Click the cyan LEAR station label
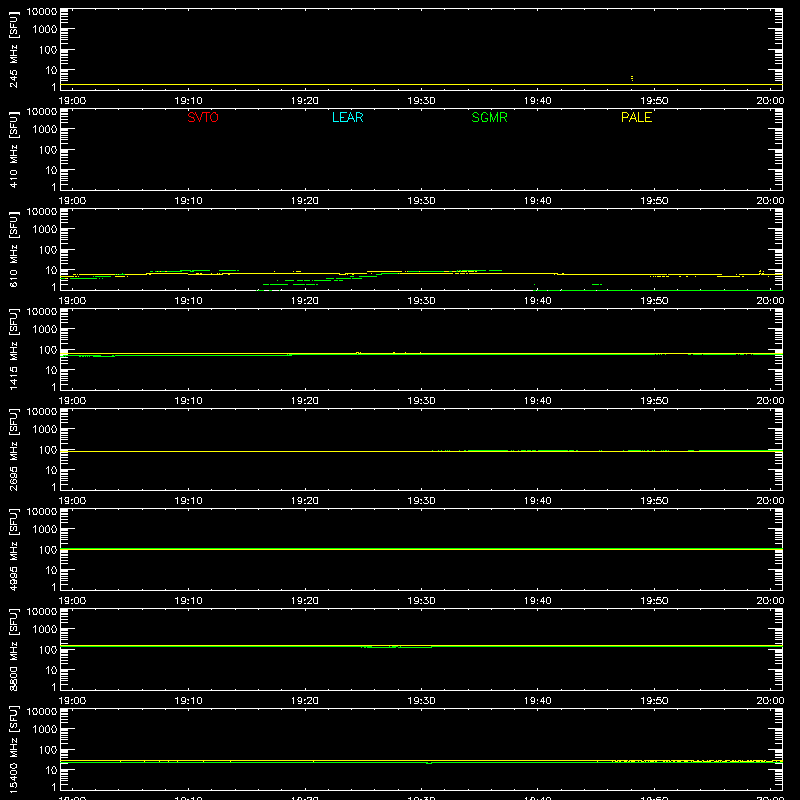Image resolution: width=800 pixels, height=800 pixels. pos(347,117)
